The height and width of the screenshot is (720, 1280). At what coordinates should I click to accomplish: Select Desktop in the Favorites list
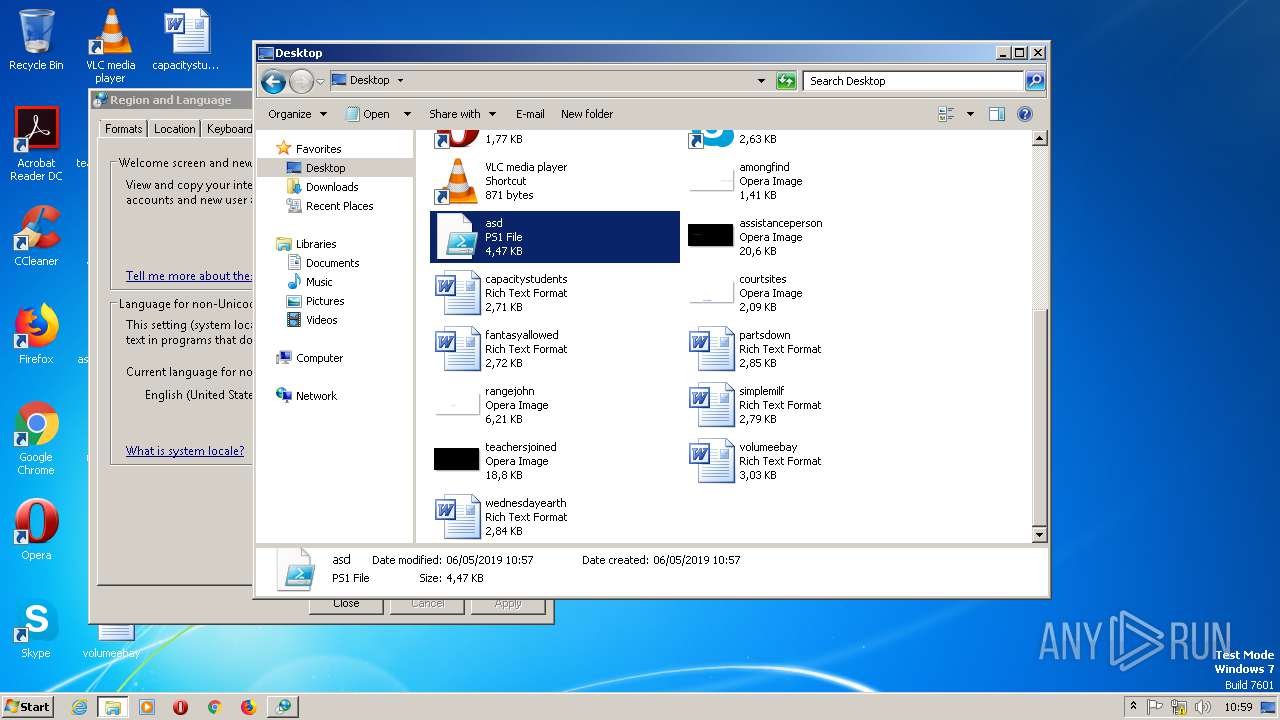[325, 168]
